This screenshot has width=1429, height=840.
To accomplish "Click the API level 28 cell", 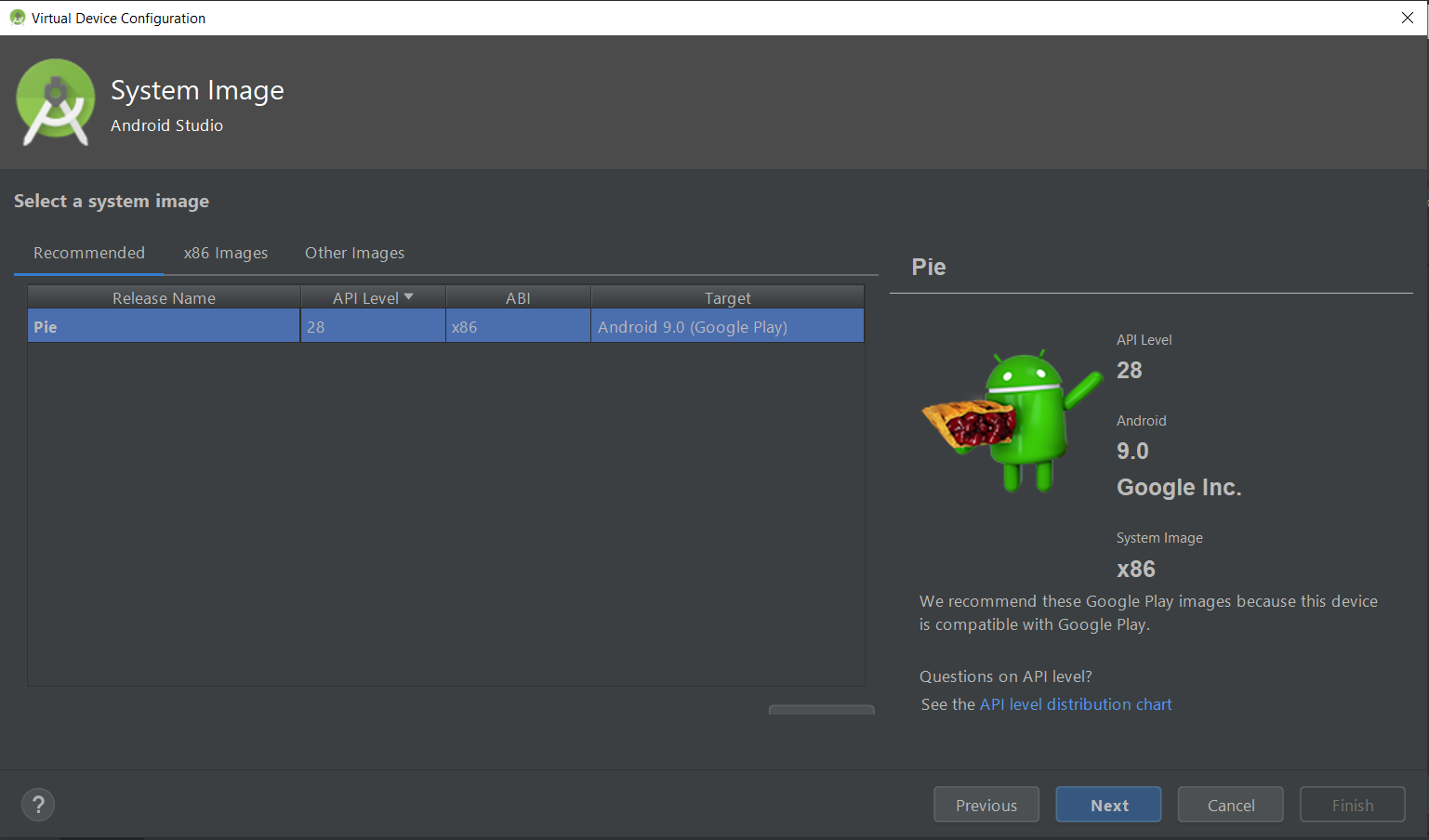I will (x=373, y=326).
